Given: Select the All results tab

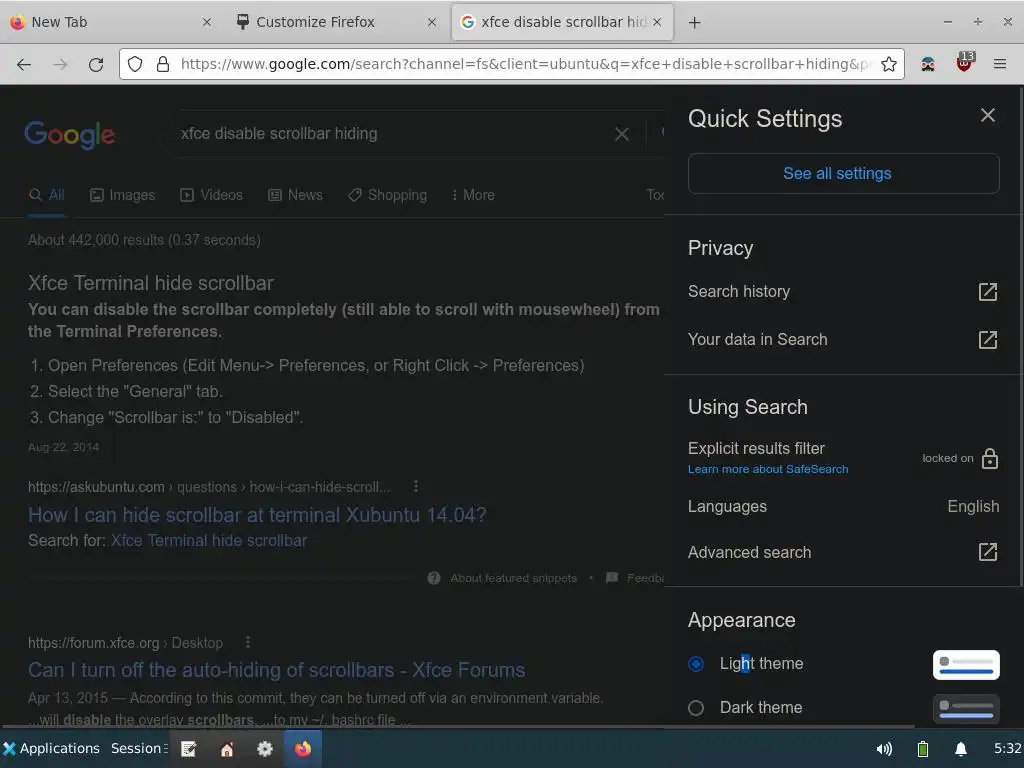Looking at the screenshot, I should coord(46,195).
